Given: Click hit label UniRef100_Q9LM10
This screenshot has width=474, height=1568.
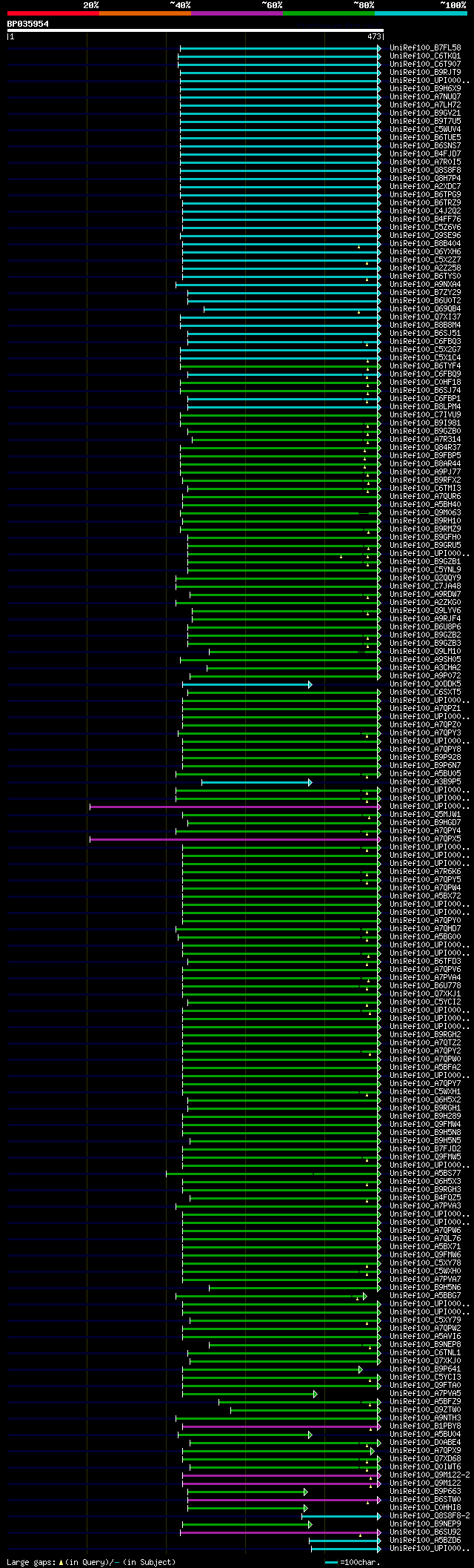Looking at the screenshot, I should point(425,651).
